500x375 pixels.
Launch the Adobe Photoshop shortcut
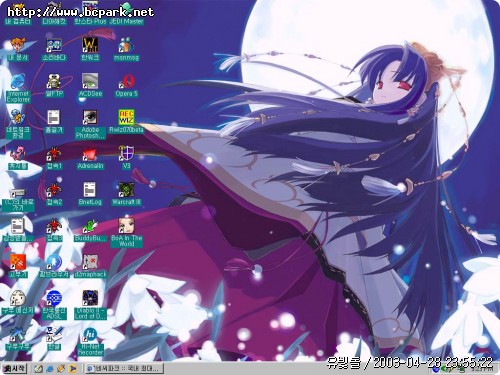(90, 124)
